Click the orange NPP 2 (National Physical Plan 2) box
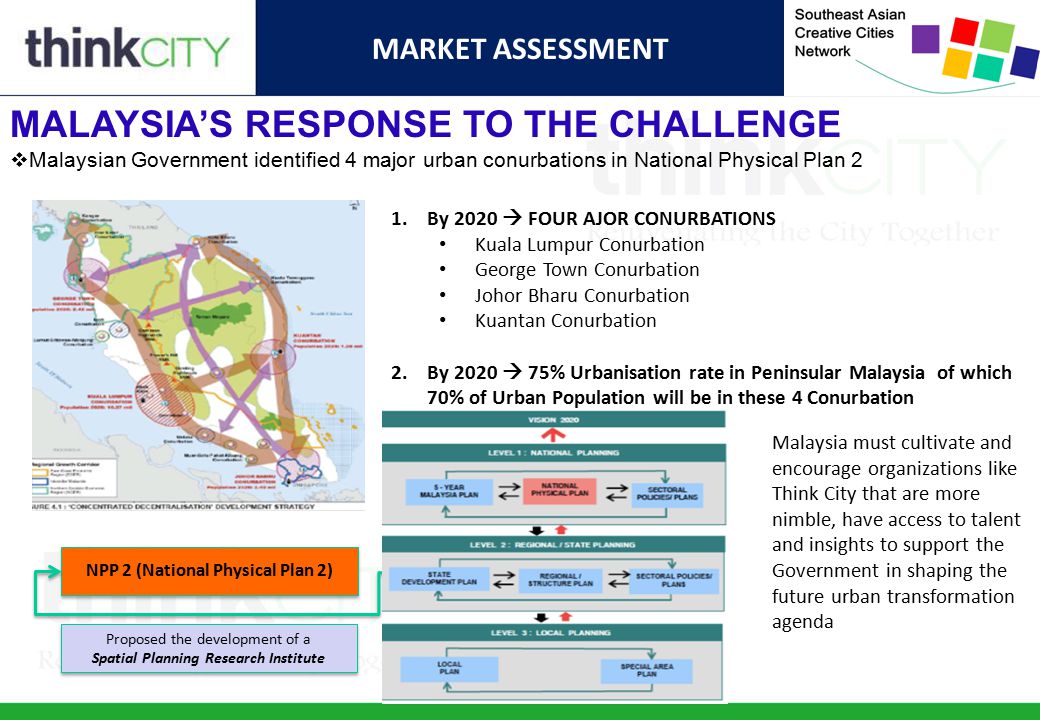The image size is (1040, 720). pyautogui.click(x=210, y=571)
